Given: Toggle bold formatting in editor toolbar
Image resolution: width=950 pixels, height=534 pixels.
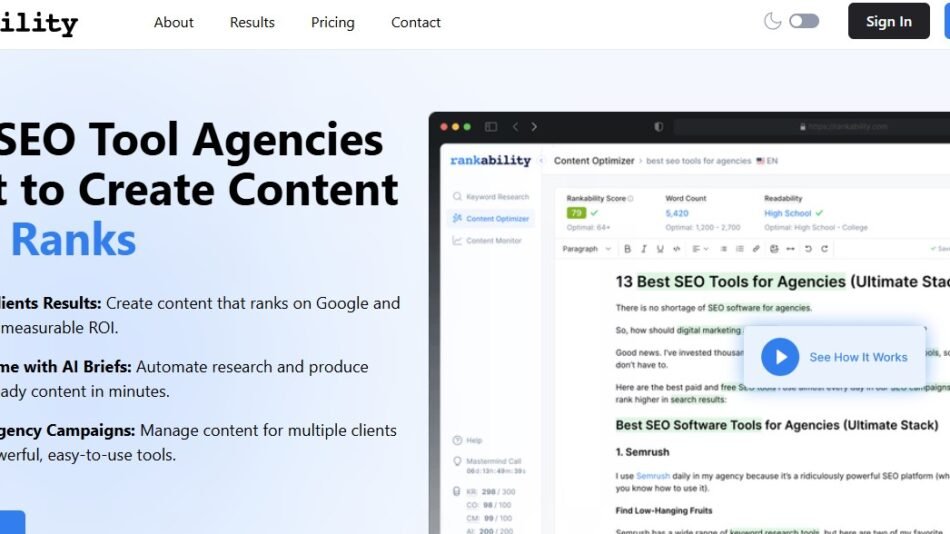Looking at the screenshot, I should click(x=628, y=249).
